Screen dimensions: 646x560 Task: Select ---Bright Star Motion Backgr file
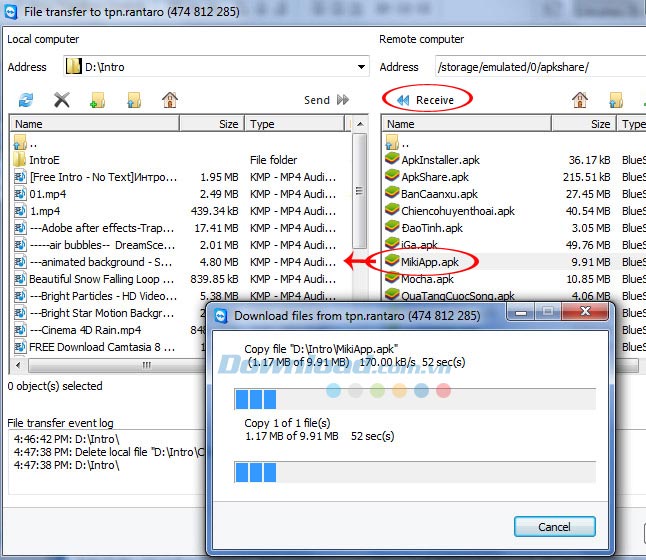pyautogui.click(x=94, y=313)
